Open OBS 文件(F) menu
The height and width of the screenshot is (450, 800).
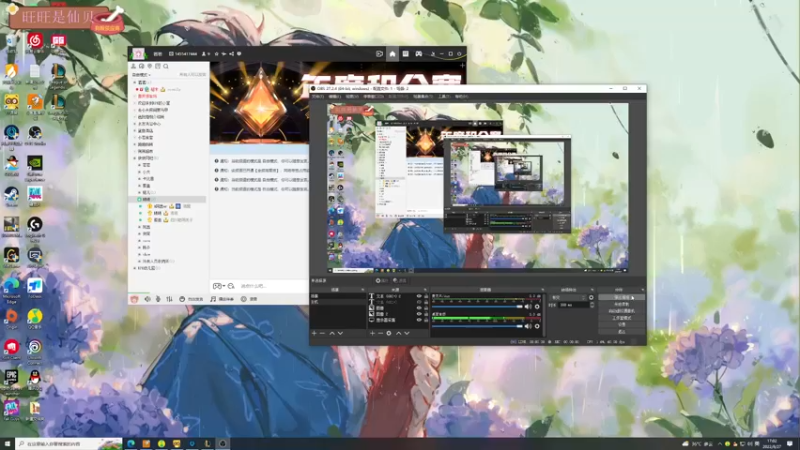click(x=318, y=96)
